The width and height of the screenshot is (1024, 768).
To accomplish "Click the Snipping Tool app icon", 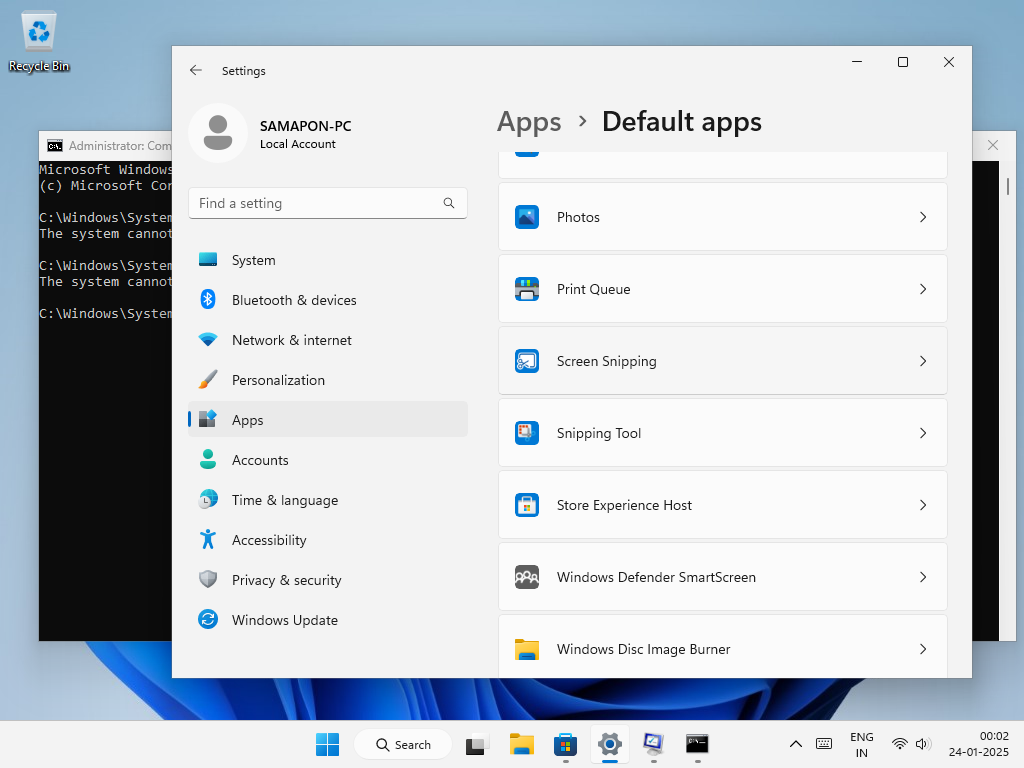I will [x=526, y=432].
